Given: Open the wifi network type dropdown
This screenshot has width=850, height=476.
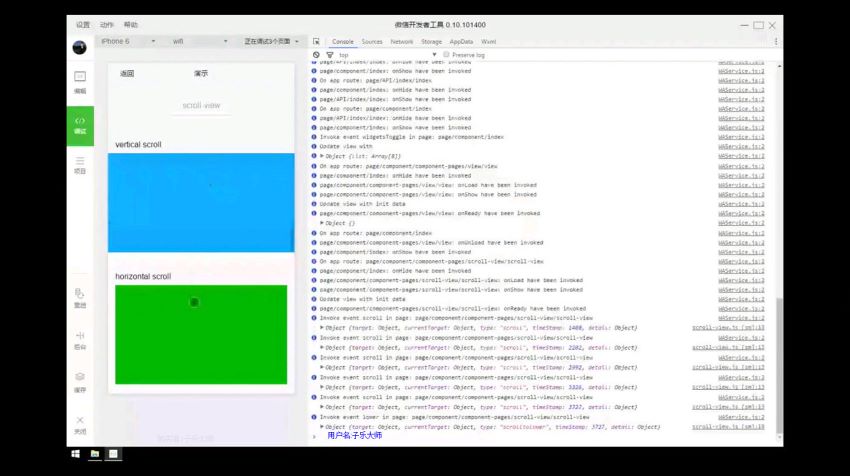Looking at the screenshot, I should click(x=199, y=41).
